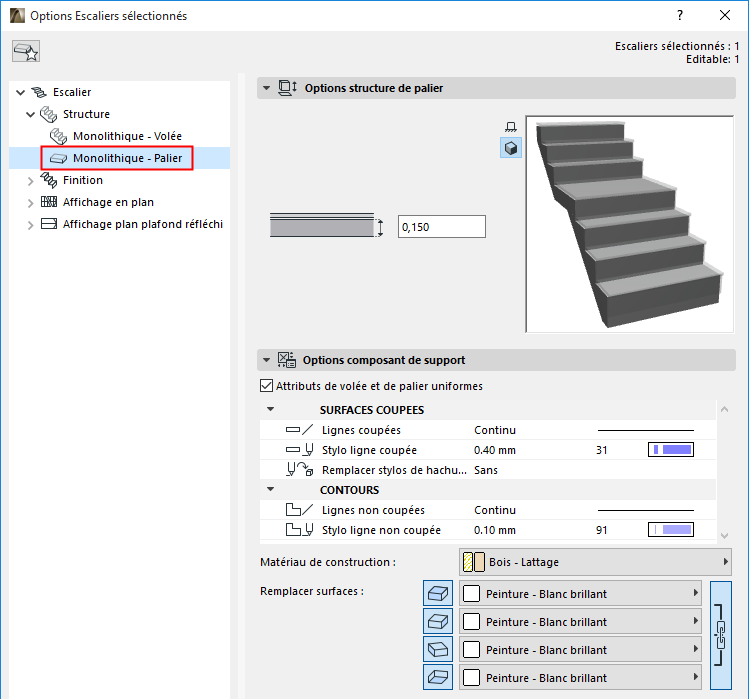This screenshot has height=699, width=749.
Task: Click the Stylo ligne coupée row icon
Action: (x=300, y=450)
